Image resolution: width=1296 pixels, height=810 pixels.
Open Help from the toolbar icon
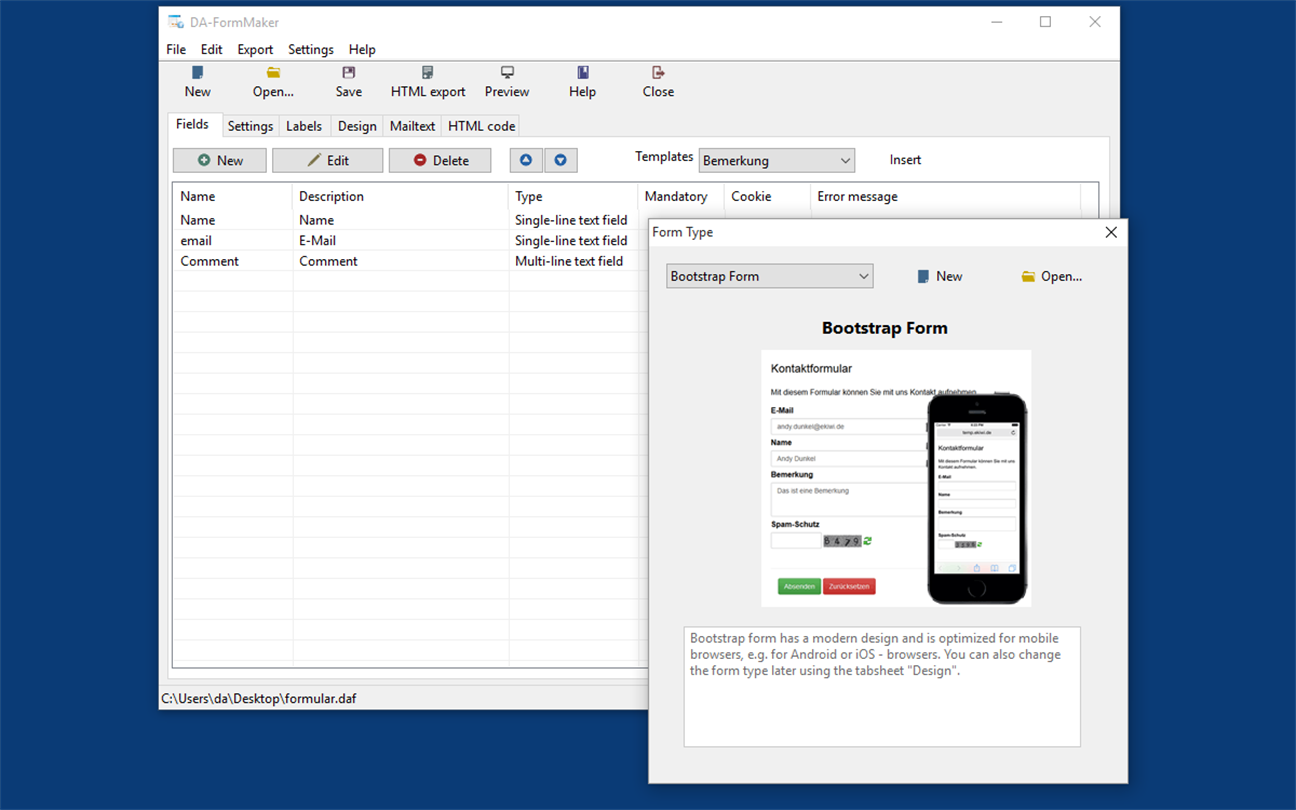pos(582,82)
